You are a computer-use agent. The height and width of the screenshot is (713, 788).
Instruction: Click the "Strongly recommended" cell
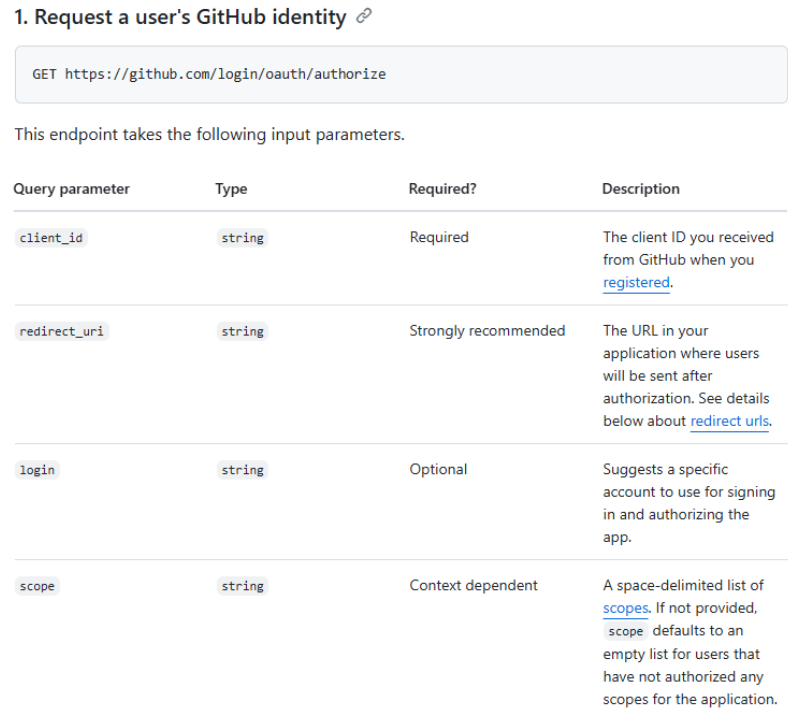[x=487, y=330]
